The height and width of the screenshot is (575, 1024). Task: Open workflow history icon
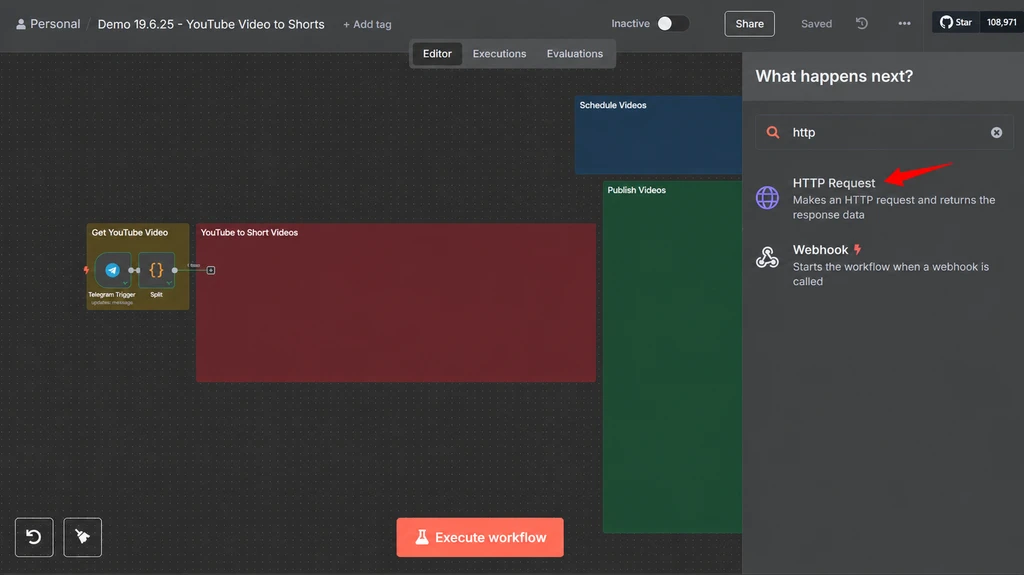pyautogui.click(x=862, y=24)
